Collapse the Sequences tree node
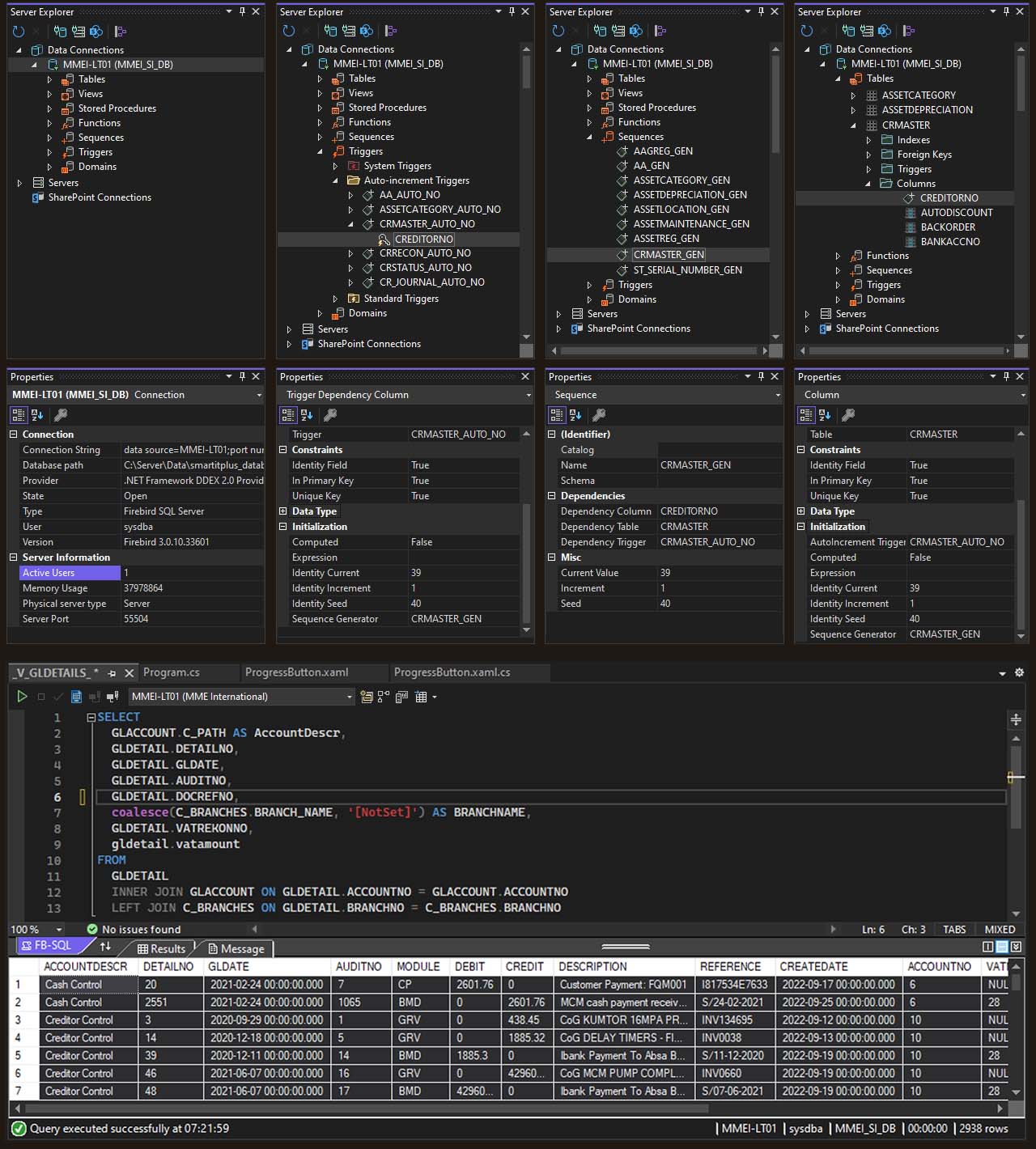This screenshot has height=1149, width=1036. coord(588,136)
